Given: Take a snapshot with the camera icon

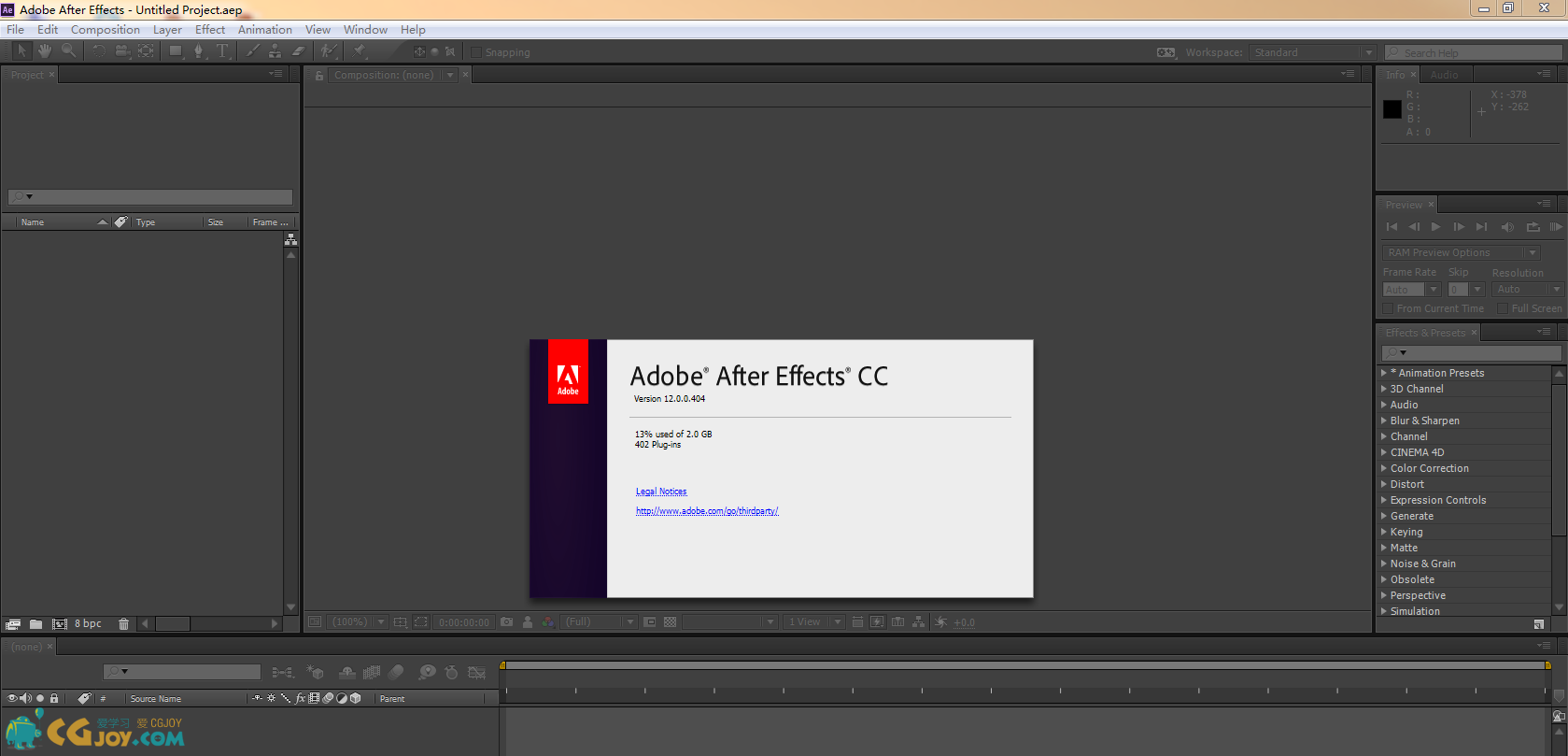Looking at the screenshot, I should pyautogui.click(x=506, y=622).
